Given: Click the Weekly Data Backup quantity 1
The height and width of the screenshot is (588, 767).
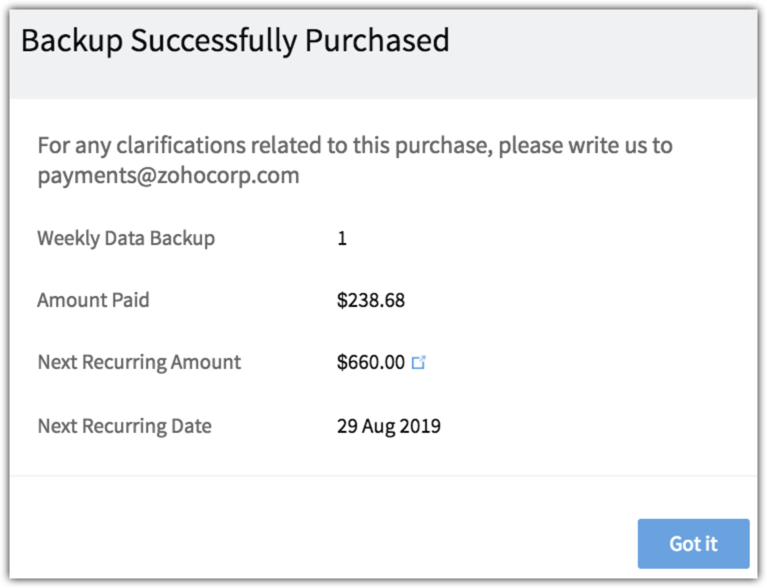Looking at the screenshot, I should (342, 239).
